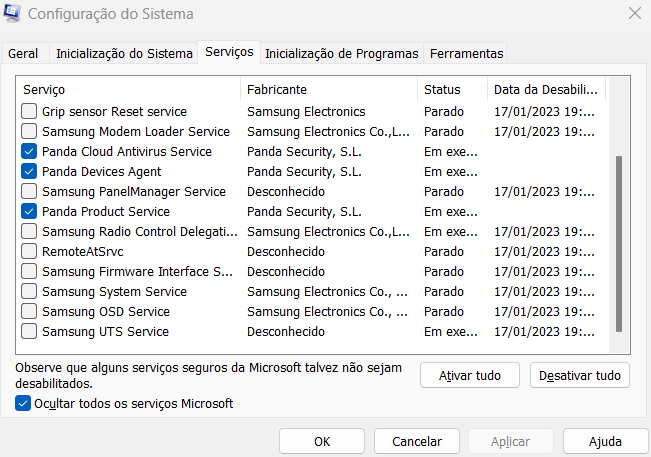Enable Samsung OSD Service checkbox
The width and height of the screenshot is (651, 457).
coord(29,312)
